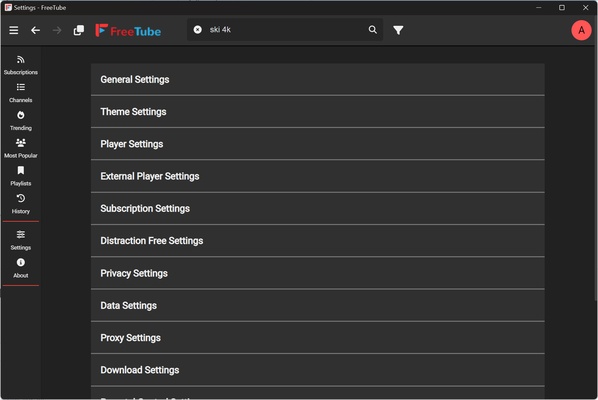Go forward with the right arrow

tap(57, 30)
